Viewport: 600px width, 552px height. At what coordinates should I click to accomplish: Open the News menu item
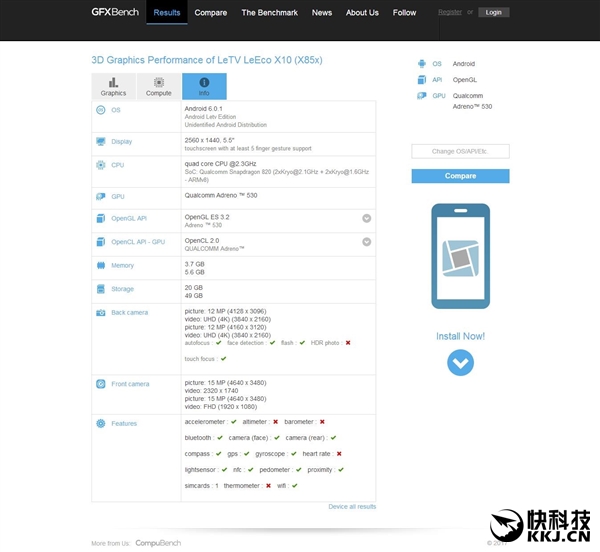coord(322,13)
